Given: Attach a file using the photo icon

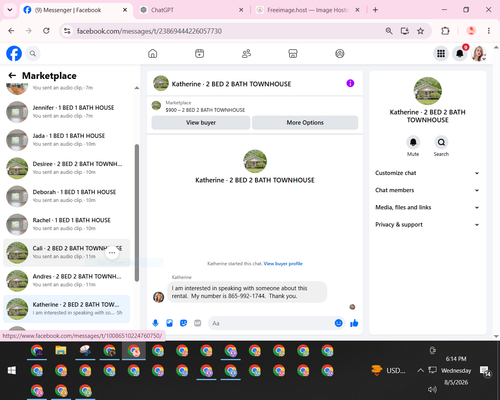Looking at the screenshot, I should pos(169,323).
